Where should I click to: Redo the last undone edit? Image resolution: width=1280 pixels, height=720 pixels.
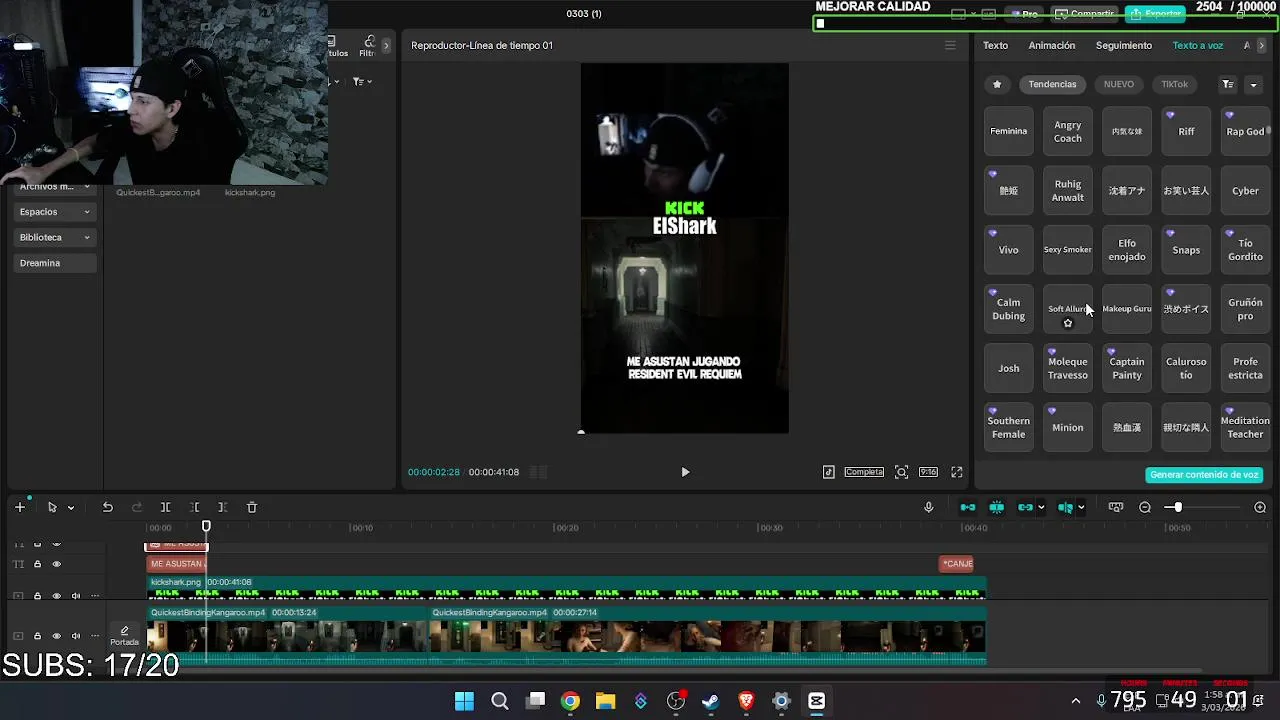(x=137, y=507)
